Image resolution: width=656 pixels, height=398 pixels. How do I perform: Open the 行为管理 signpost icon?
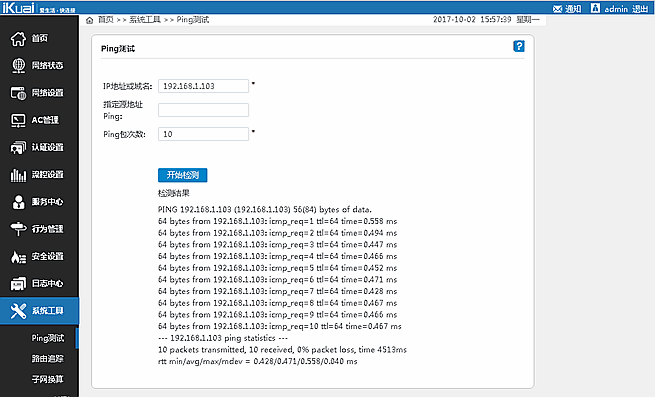18,229
